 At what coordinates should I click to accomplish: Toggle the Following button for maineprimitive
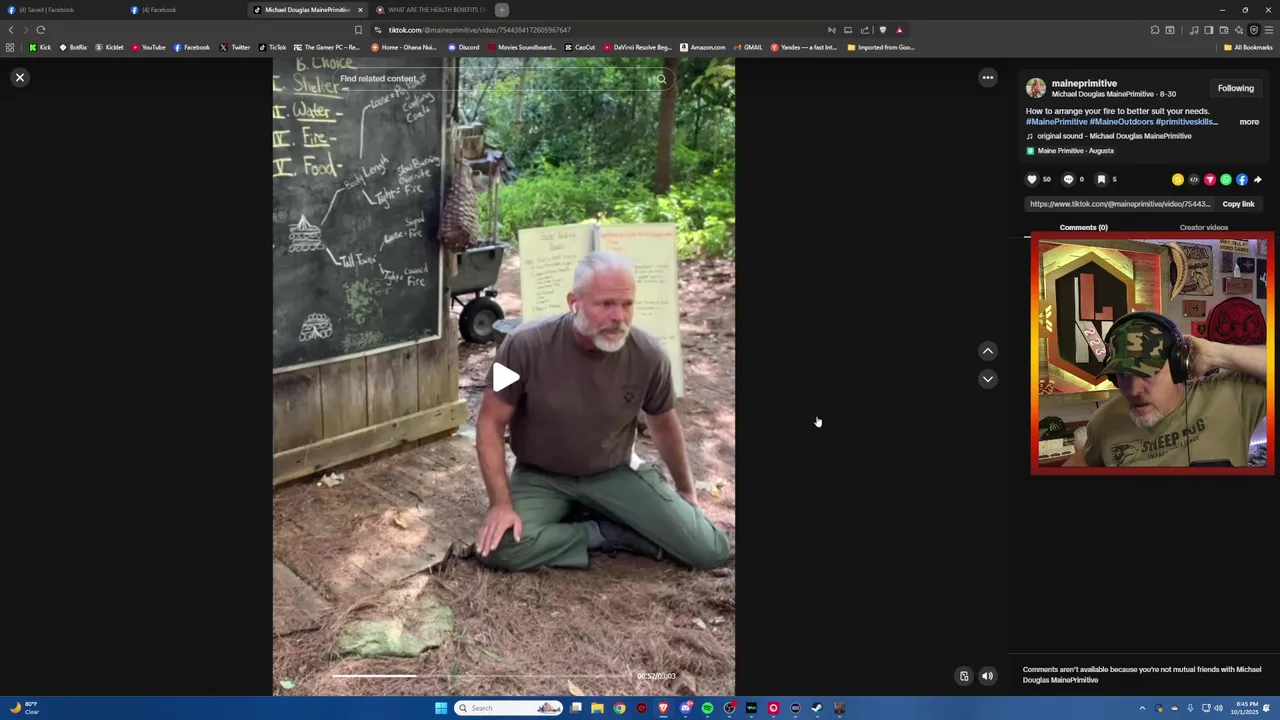[x=1235, y=88]
